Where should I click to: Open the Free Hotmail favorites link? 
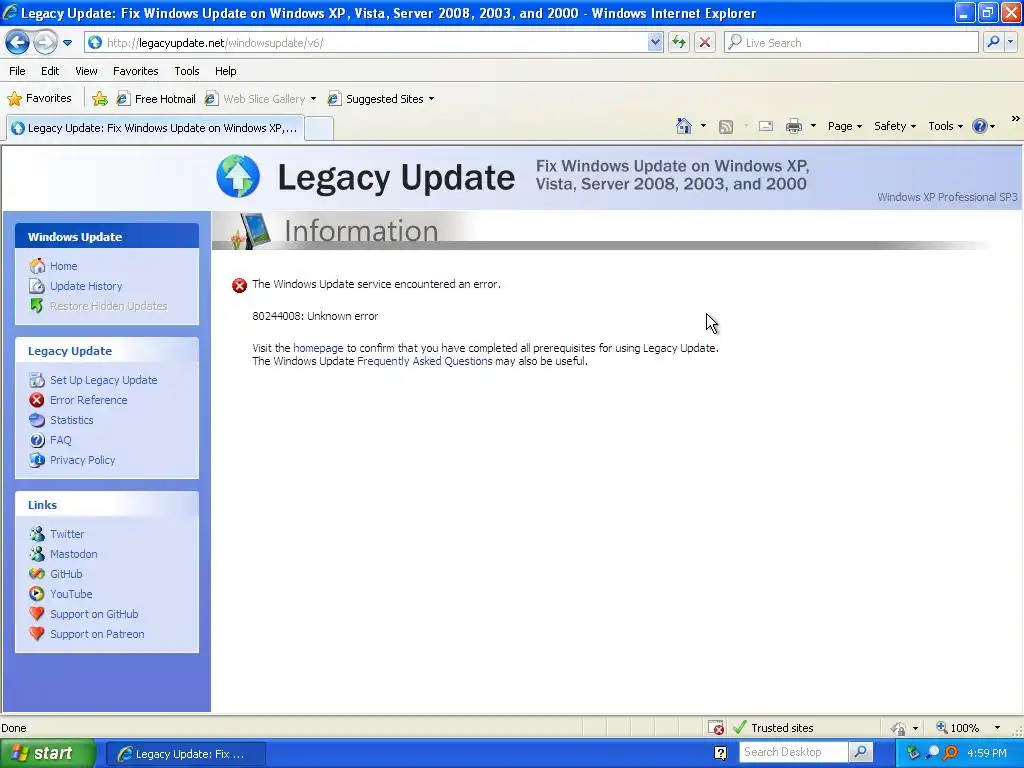pyautogui.click(x=156, y=99)
